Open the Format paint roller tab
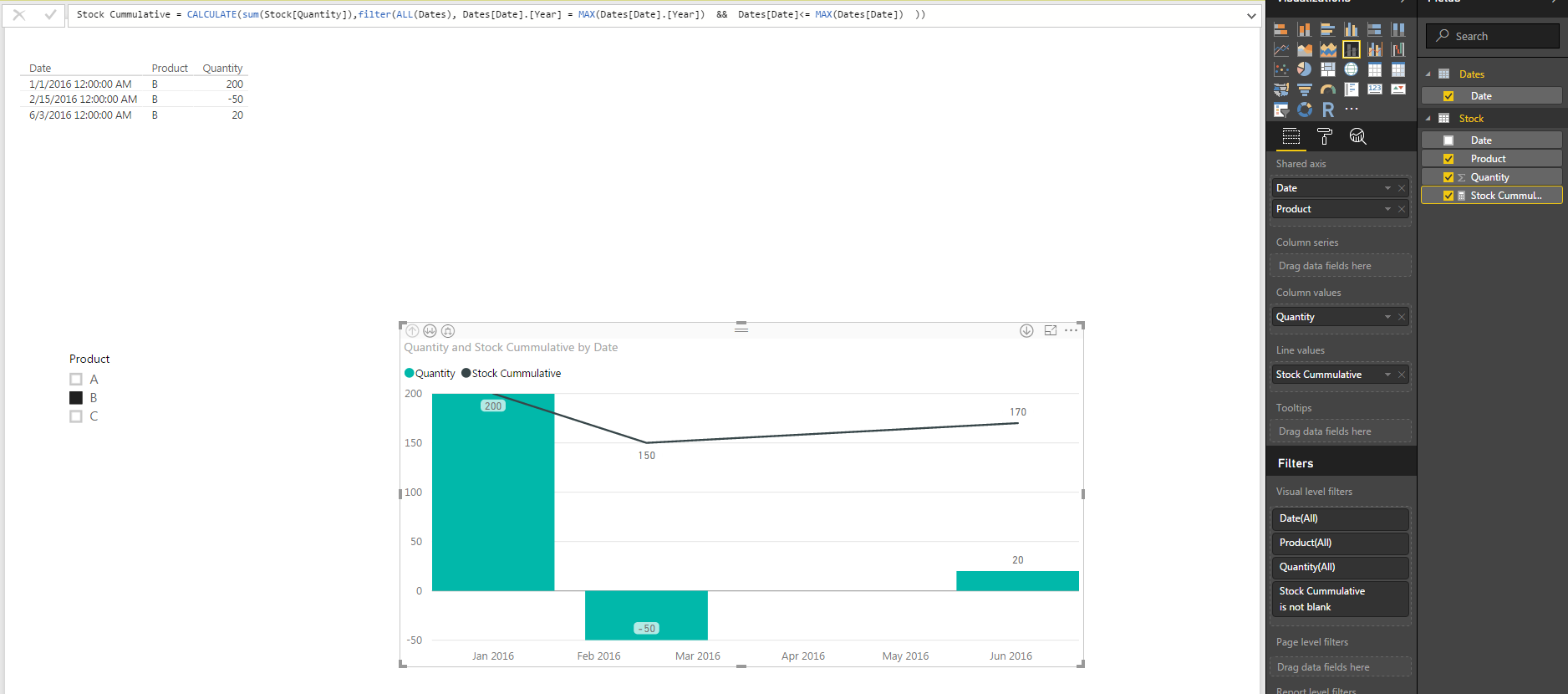The width and height of the screenshot is (1568, 694). [x=1324, y=136]
